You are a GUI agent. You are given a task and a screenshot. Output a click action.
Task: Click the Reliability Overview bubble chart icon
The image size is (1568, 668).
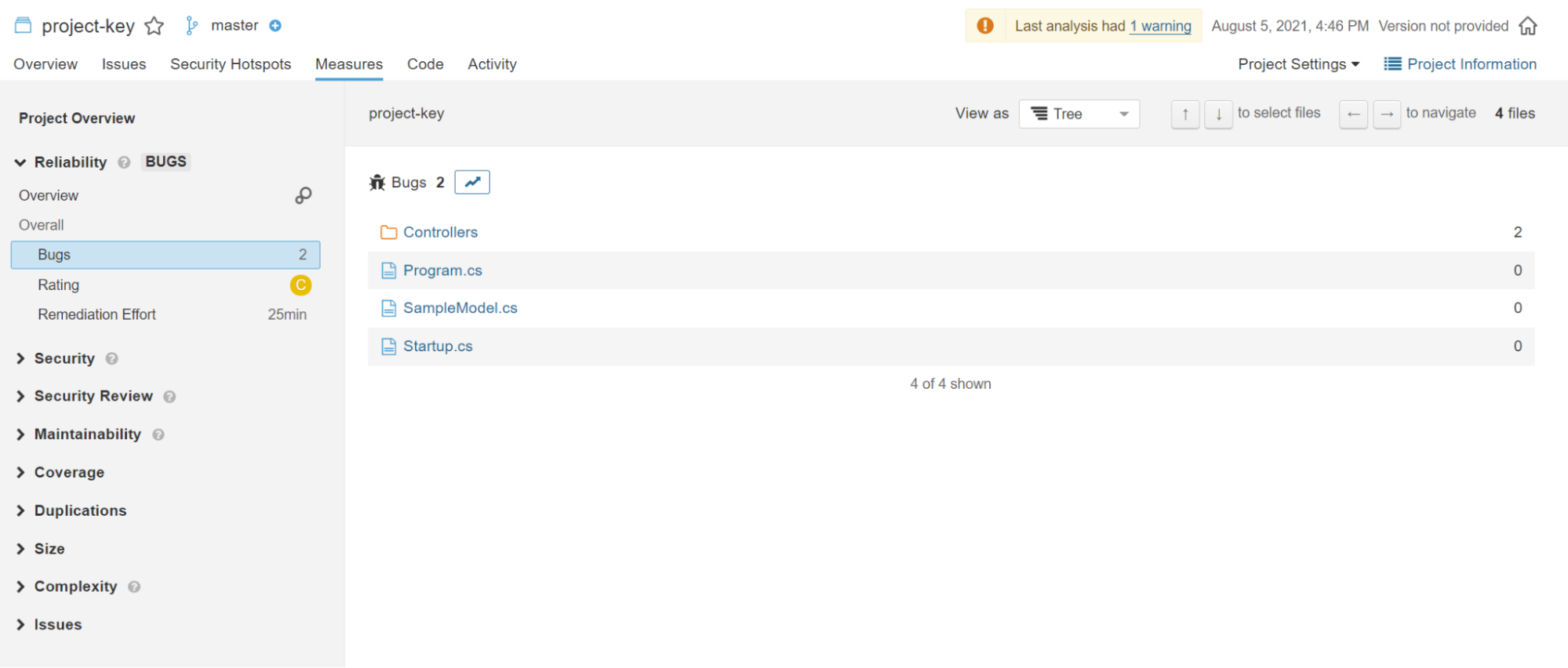pyautogui.click(x=303, y=195)
